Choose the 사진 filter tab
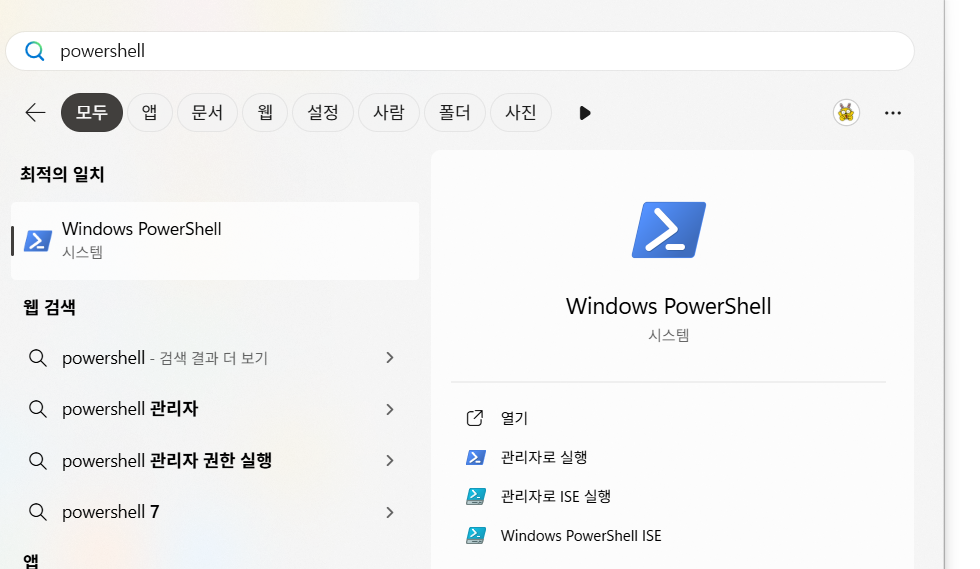The height and width of the screenshot is (569, 980). [521, 113]
